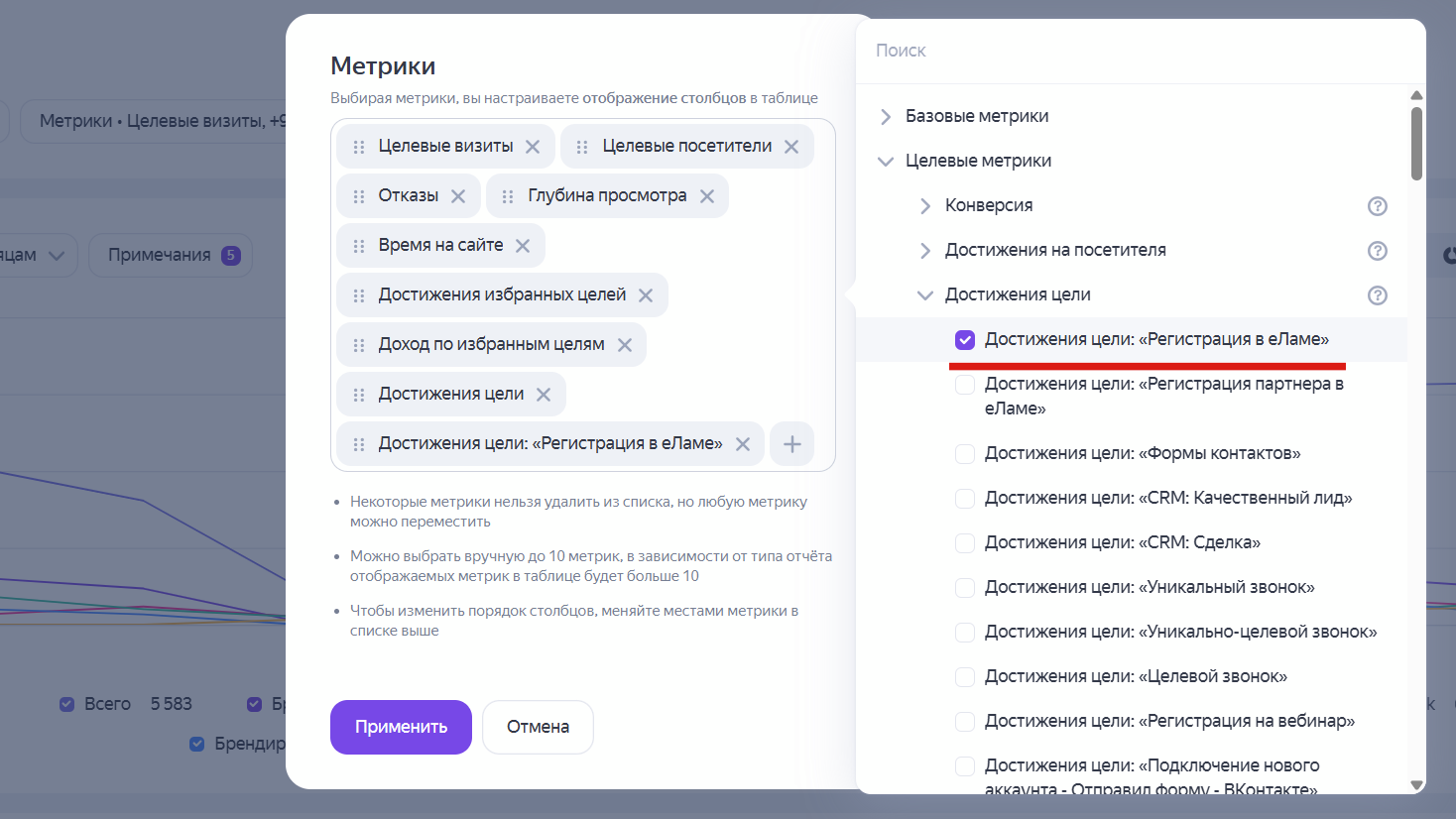1456x819 pixels.
Task: Open help icon next to «Конверсия»
Action: tap(1377, 206)
